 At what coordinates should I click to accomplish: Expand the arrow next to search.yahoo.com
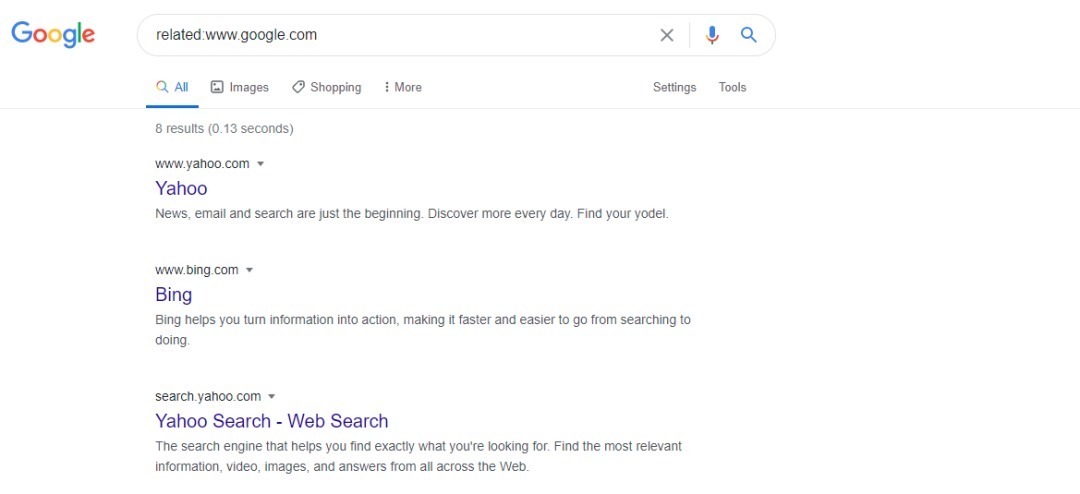(x=271, y=397)
